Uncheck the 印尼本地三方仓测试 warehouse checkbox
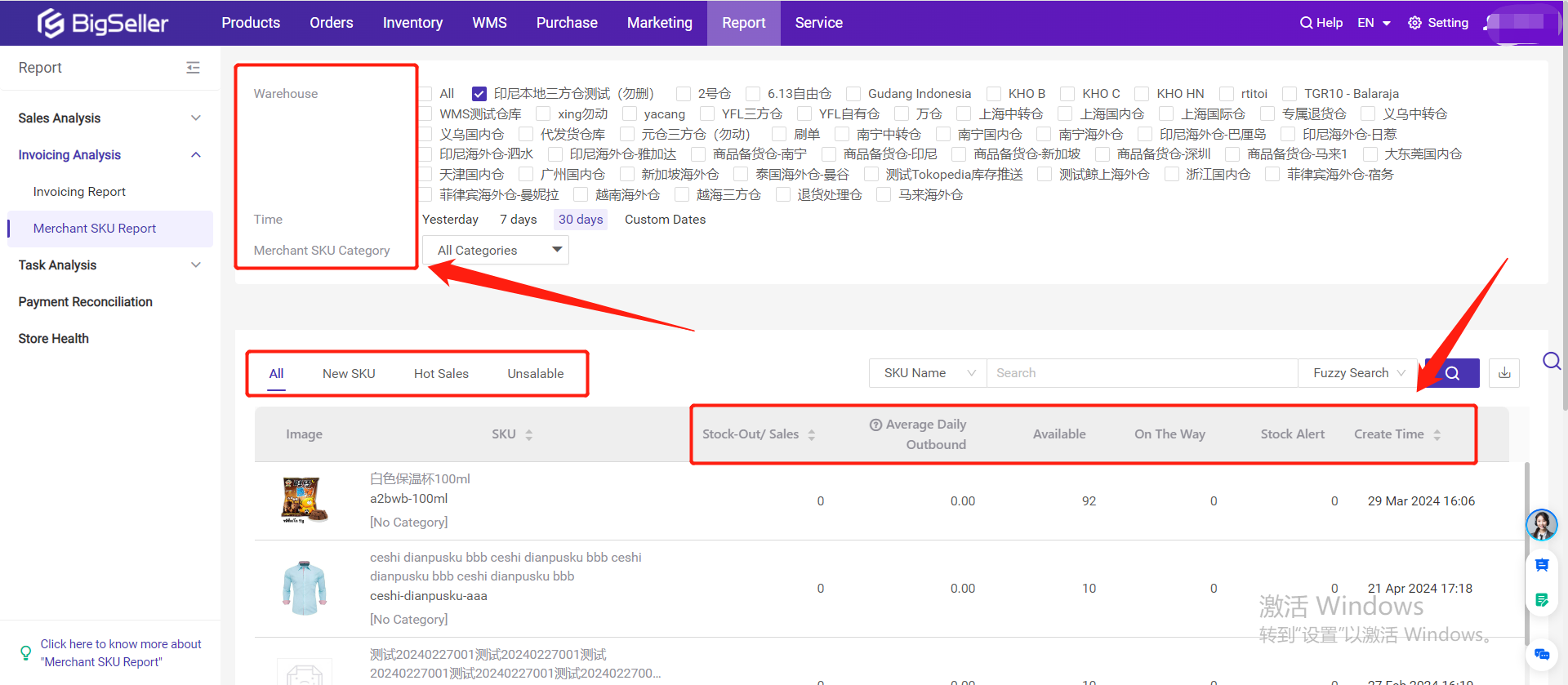The image size is (1568, 685). (479, 94)
